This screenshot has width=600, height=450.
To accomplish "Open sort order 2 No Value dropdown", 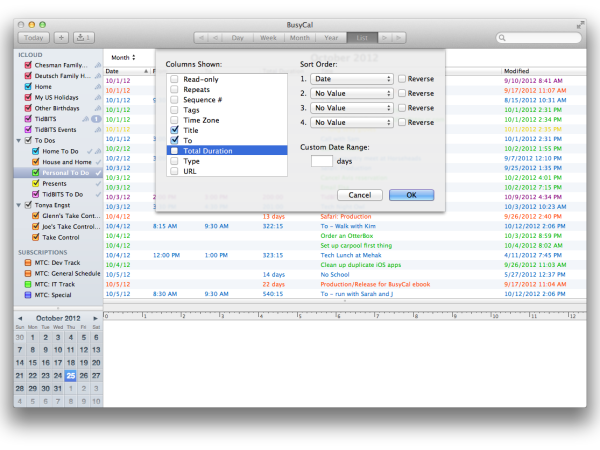I will tap(351, 93).
